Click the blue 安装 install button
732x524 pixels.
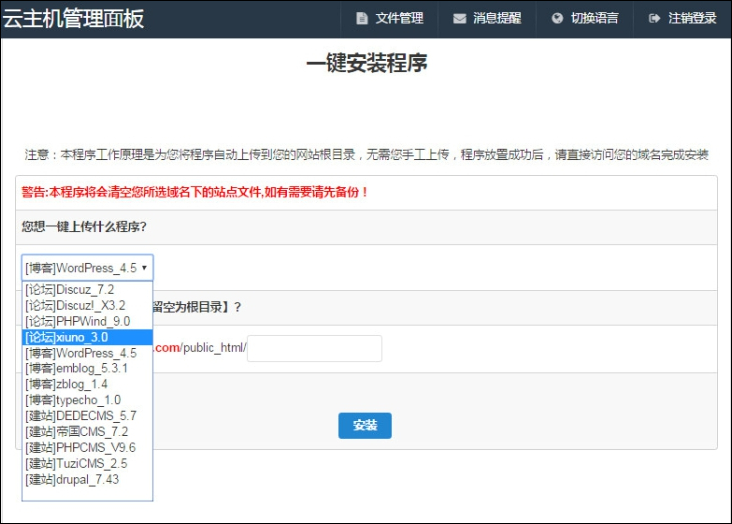pos(365,425)
